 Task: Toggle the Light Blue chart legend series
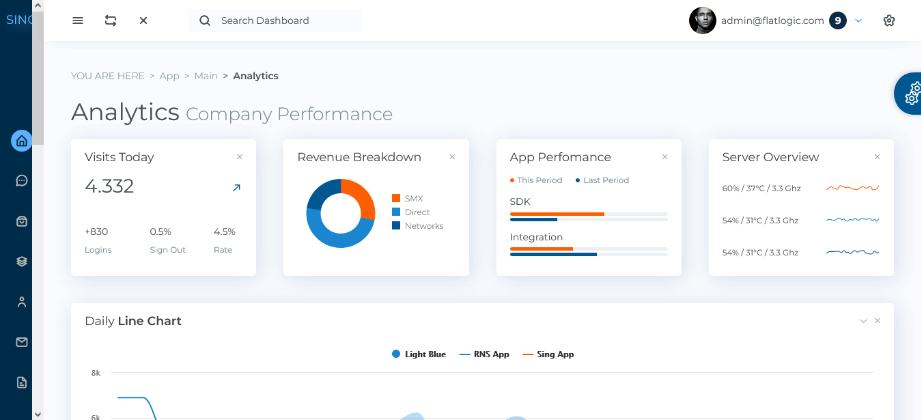(x=419, y=354)
